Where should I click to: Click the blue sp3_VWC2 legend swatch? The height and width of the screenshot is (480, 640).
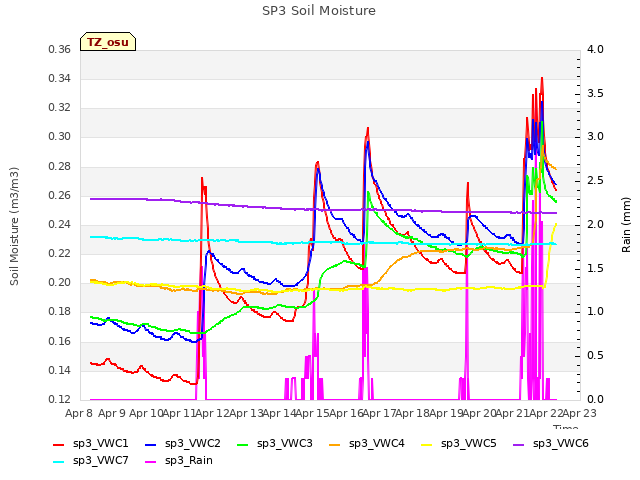151,444
